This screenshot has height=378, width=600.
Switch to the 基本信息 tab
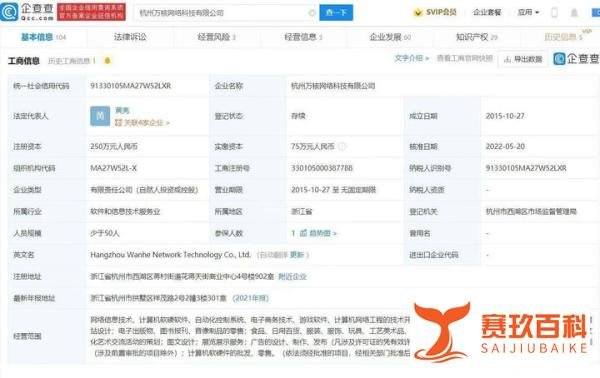[43, 37]
